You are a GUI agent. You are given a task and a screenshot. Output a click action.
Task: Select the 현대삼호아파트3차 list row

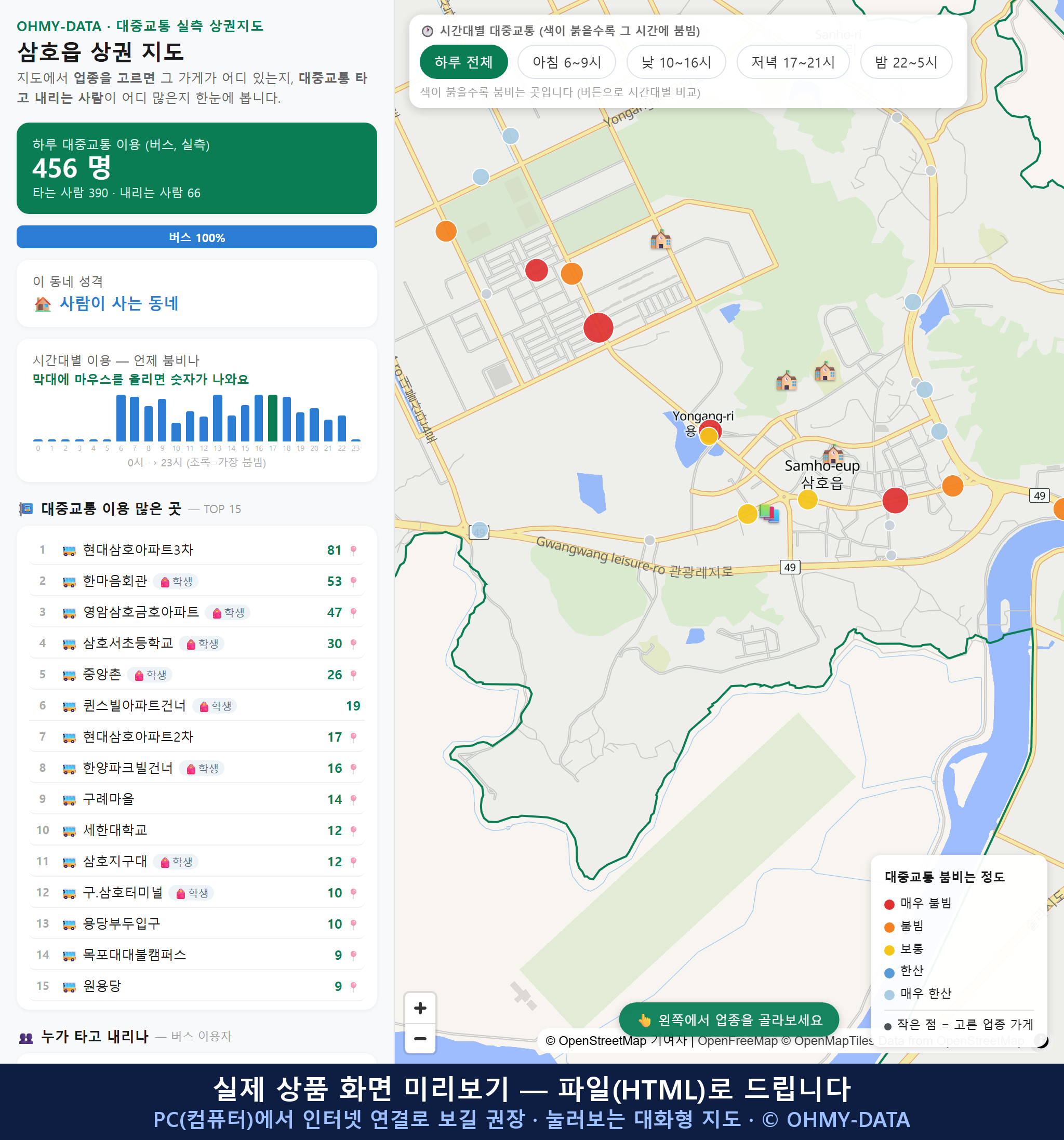tap(197, 551)
